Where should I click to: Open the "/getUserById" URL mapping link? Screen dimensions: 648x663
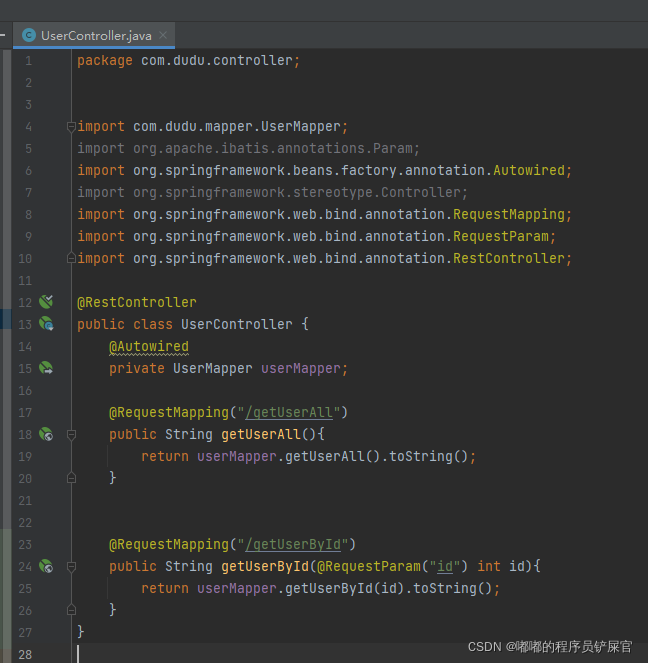coord(293,544)
